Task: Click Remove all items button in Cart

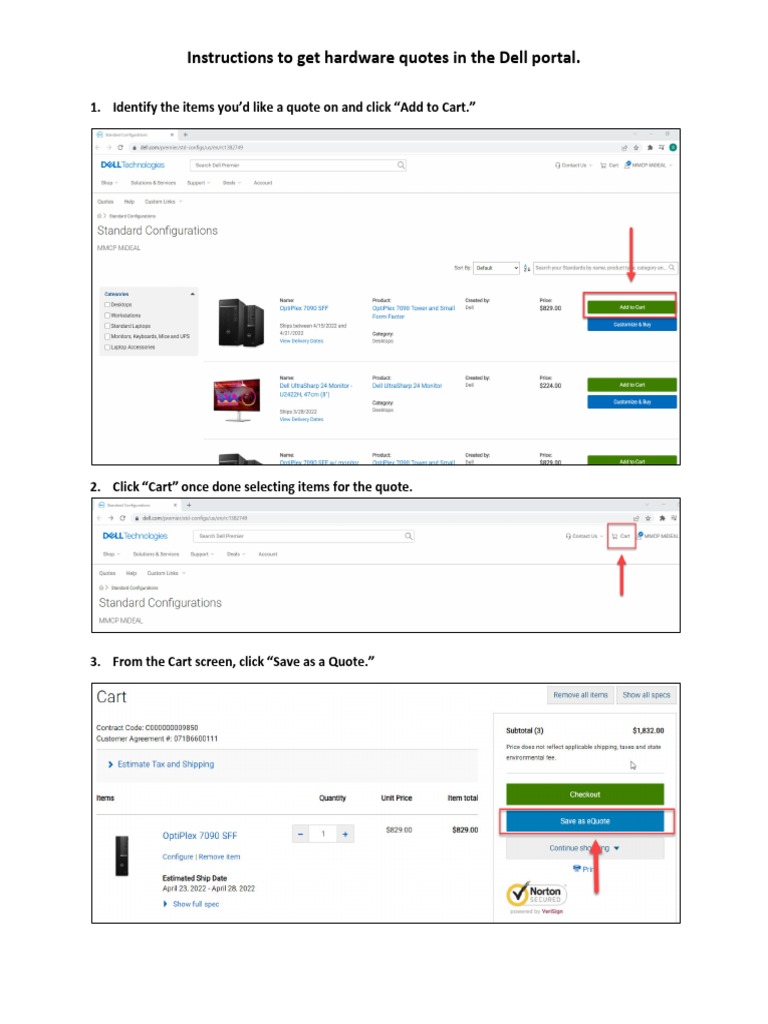Action: point(580,696)
